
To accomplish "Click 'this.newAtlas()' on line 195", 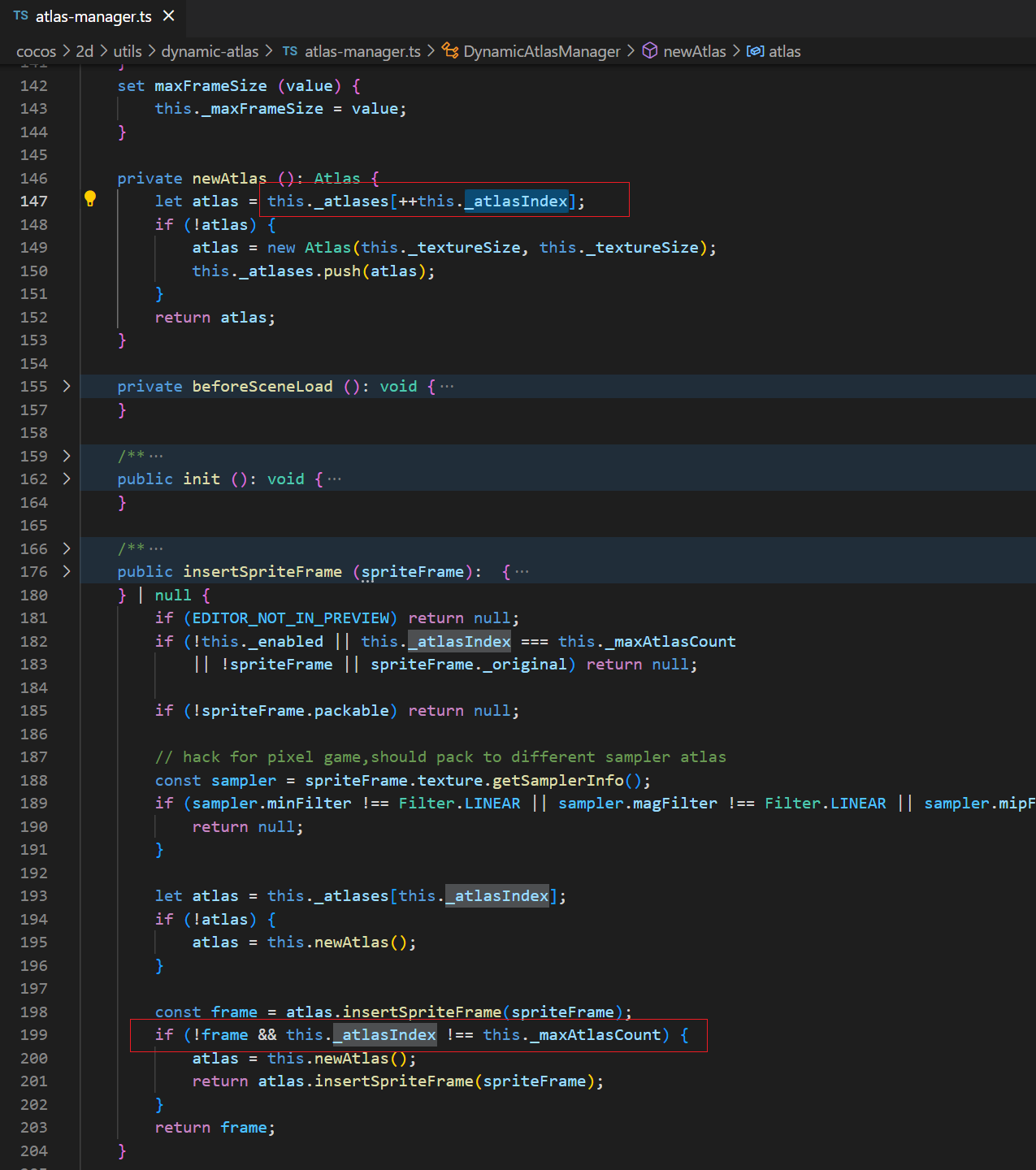I will tap(337, 942).
